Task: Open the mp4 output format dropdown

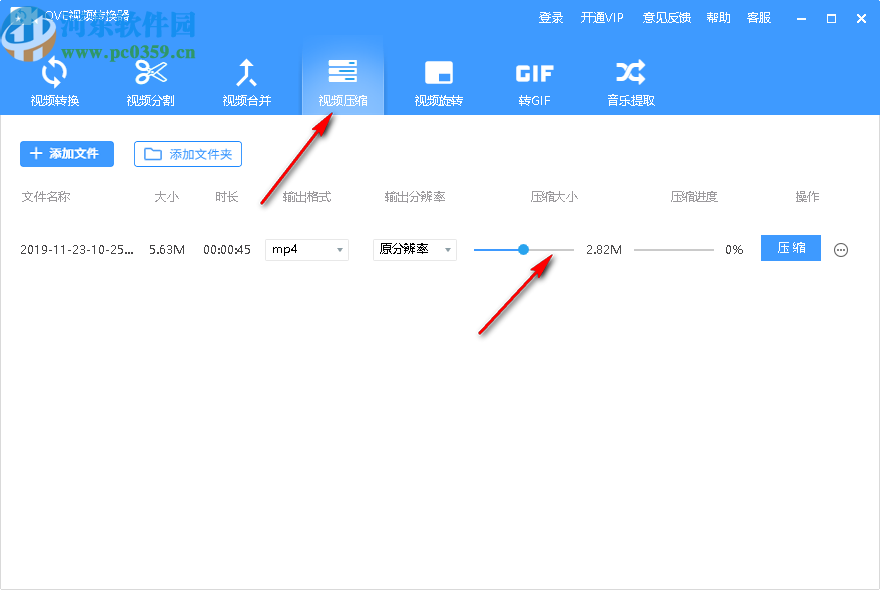Action: click(306, 249)
